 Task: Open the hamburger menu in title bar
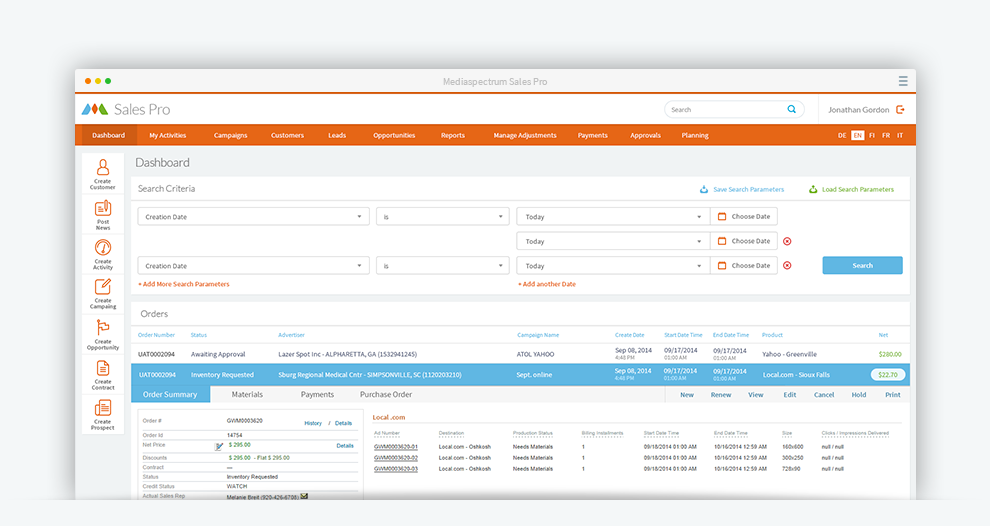(x=903, y=81)
